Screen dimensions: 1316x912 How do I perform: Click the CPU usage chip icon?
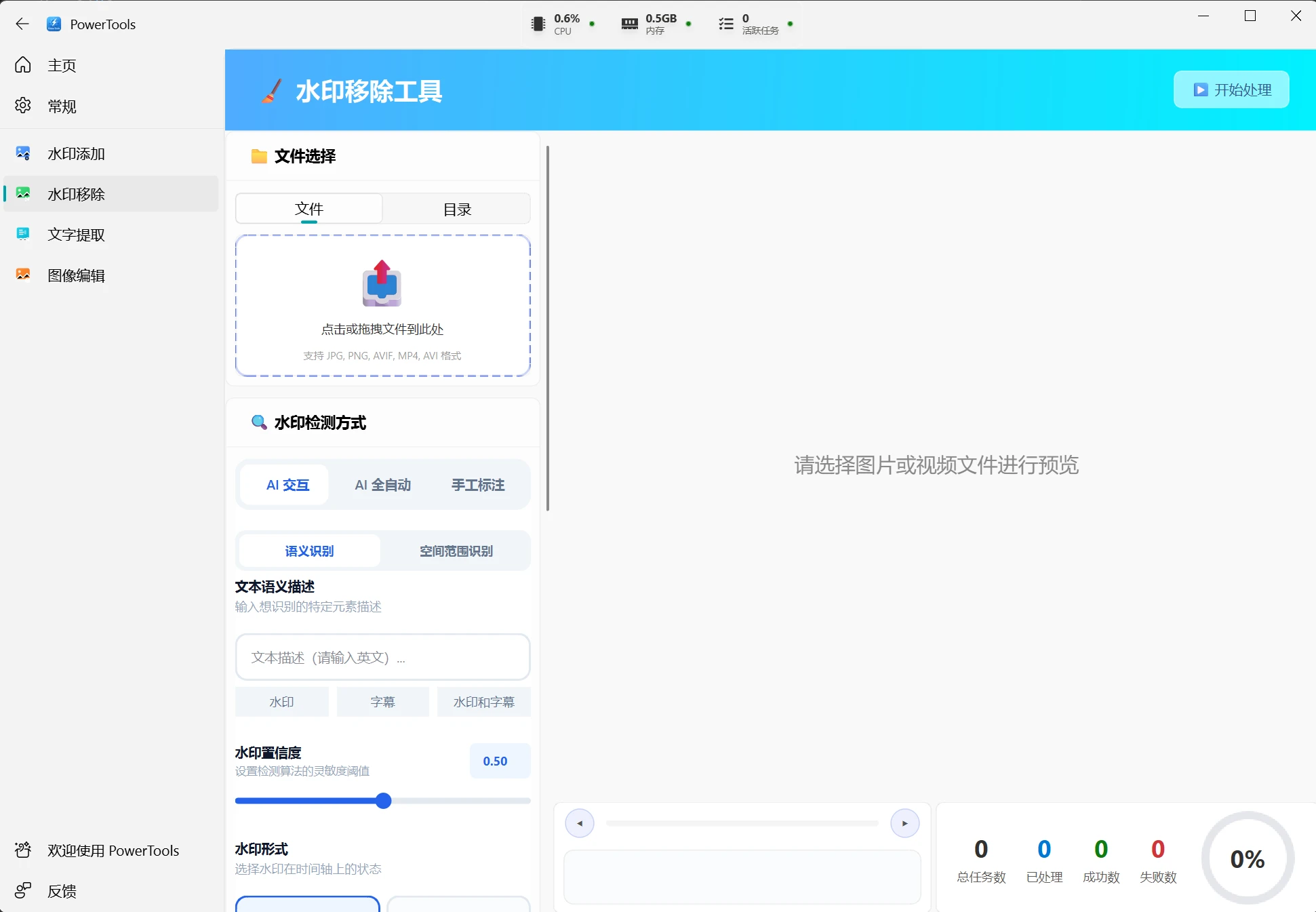pos(538,24)
